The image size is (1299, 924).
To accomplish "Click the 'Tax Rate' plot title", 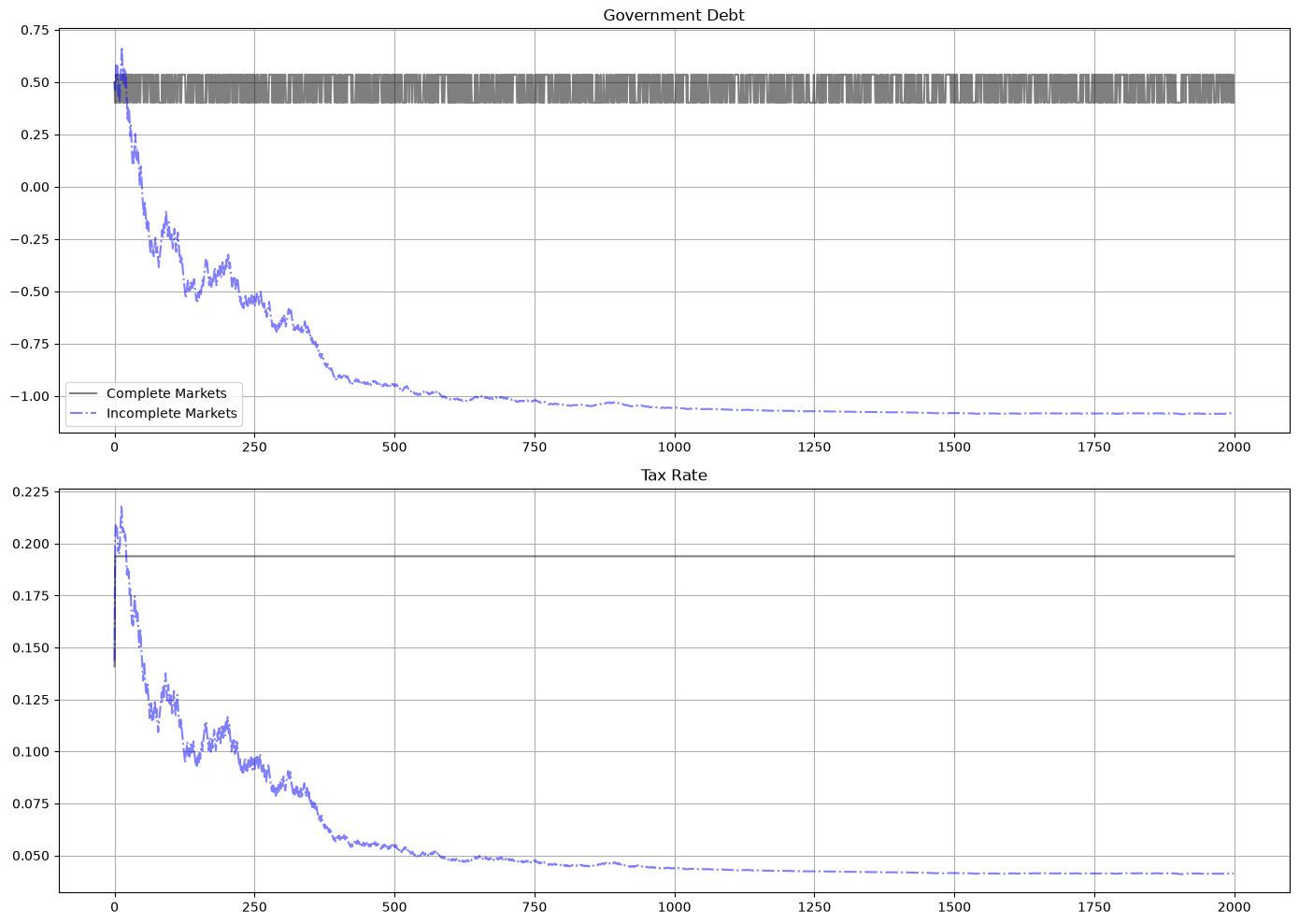I will [674, 476].
